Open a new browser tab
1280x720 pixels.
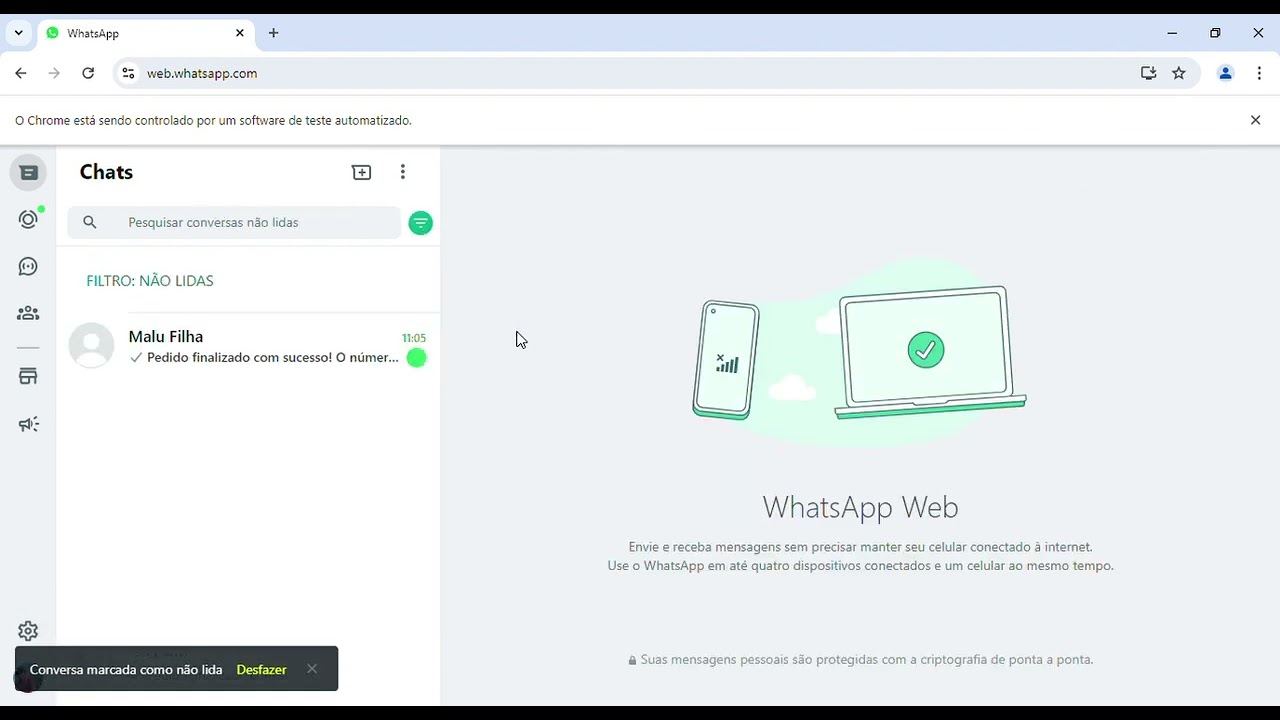point(273,33)
